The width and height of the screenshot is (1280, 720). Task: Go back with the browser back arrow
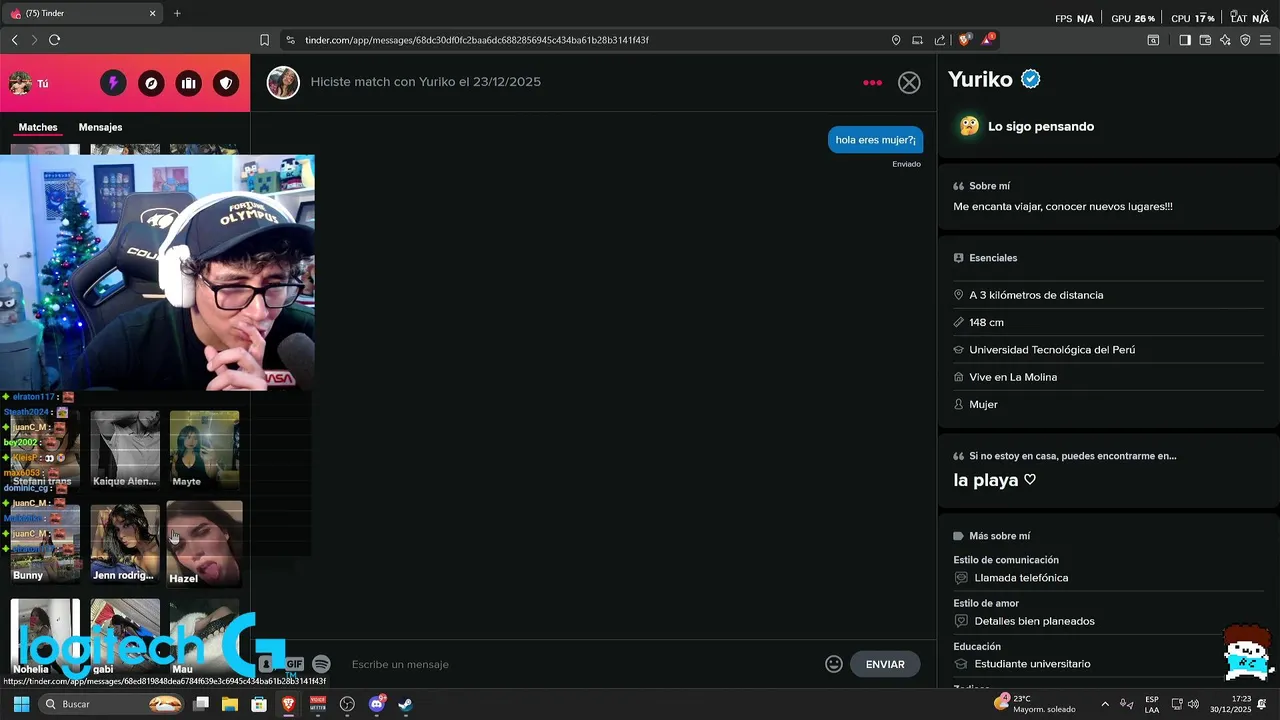[x=14, y=40]
